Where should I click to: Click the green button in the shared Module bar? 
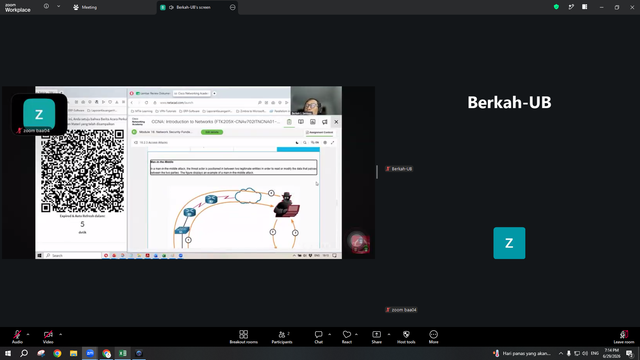[x=212, y=132]
